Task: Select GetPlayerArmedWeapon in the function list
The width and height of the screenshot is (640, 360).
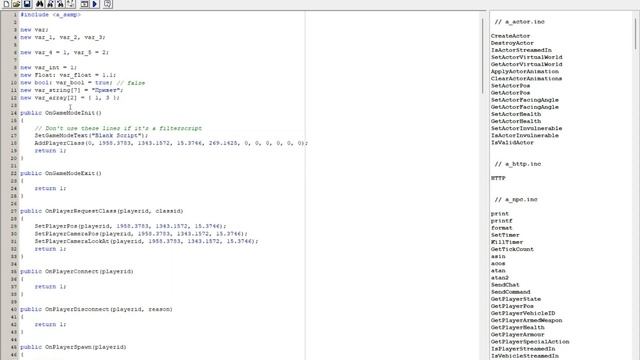Action: pyautogui.click(x=526, y=320)
